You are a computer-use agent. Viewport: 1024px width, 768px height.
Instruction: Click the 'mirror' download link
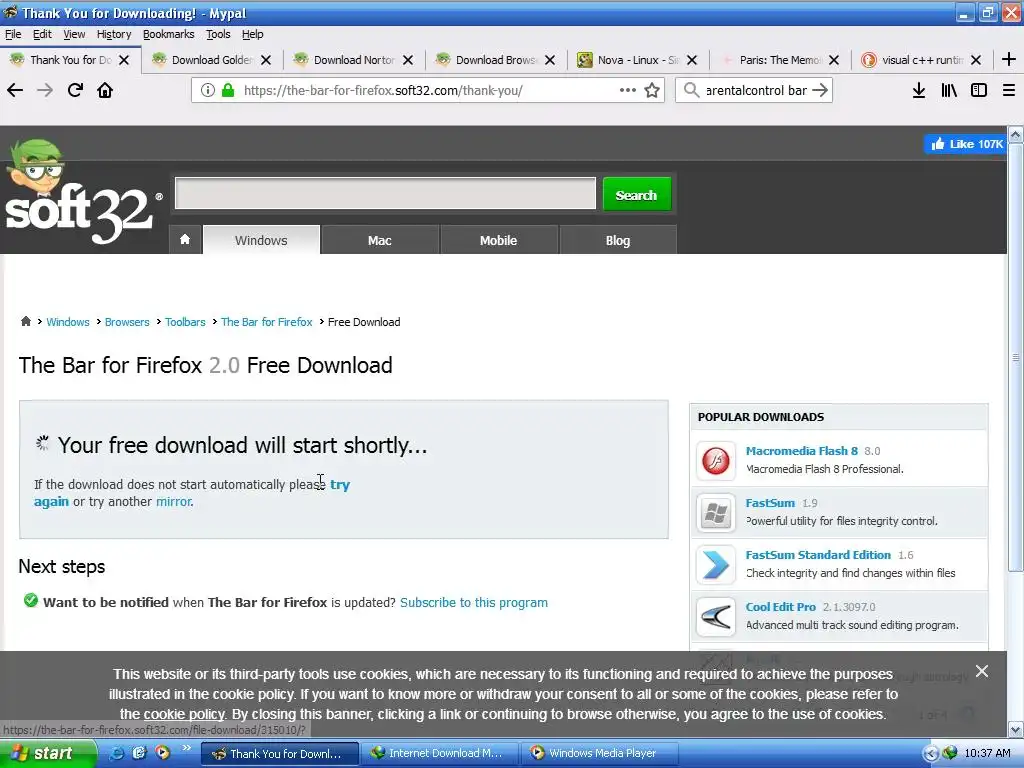click(x=174, y=502)
